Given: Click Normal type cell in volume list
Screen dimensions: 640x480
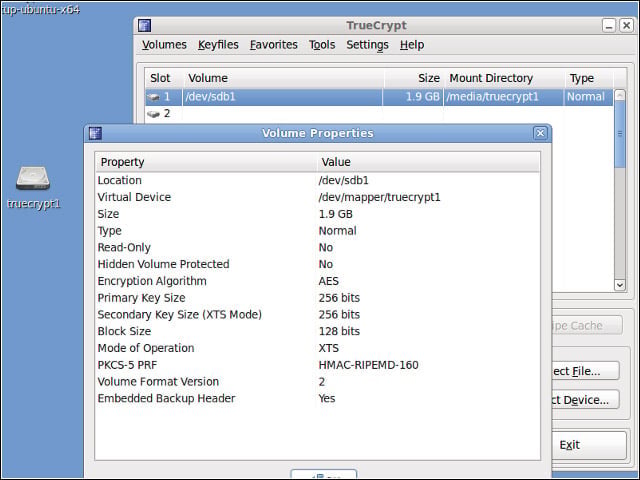Looking at the screenshot, I should pyautogui.click(x=586, y=97).
